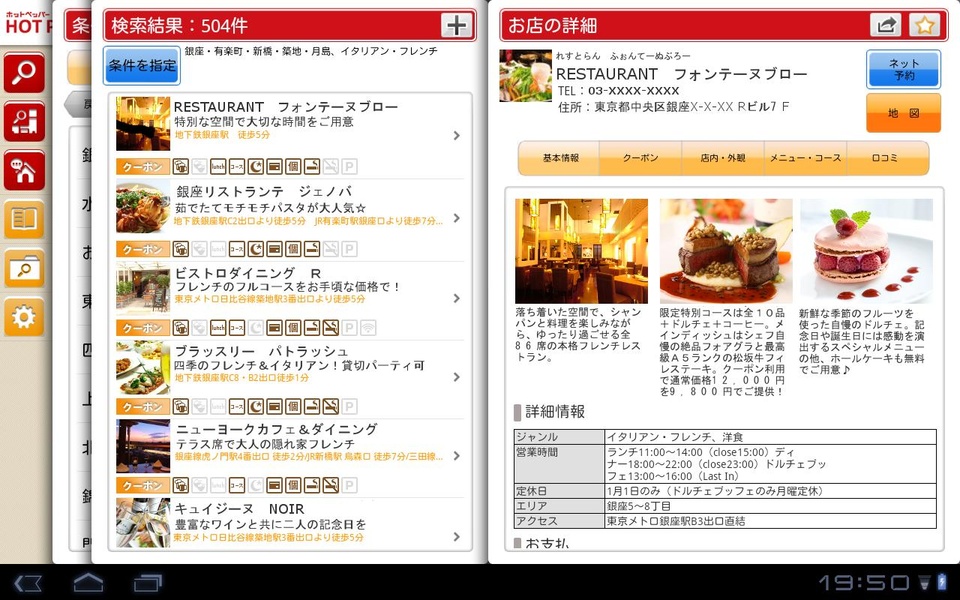Open the gear settings sidebar icon
960x600 pixels.
24,317
